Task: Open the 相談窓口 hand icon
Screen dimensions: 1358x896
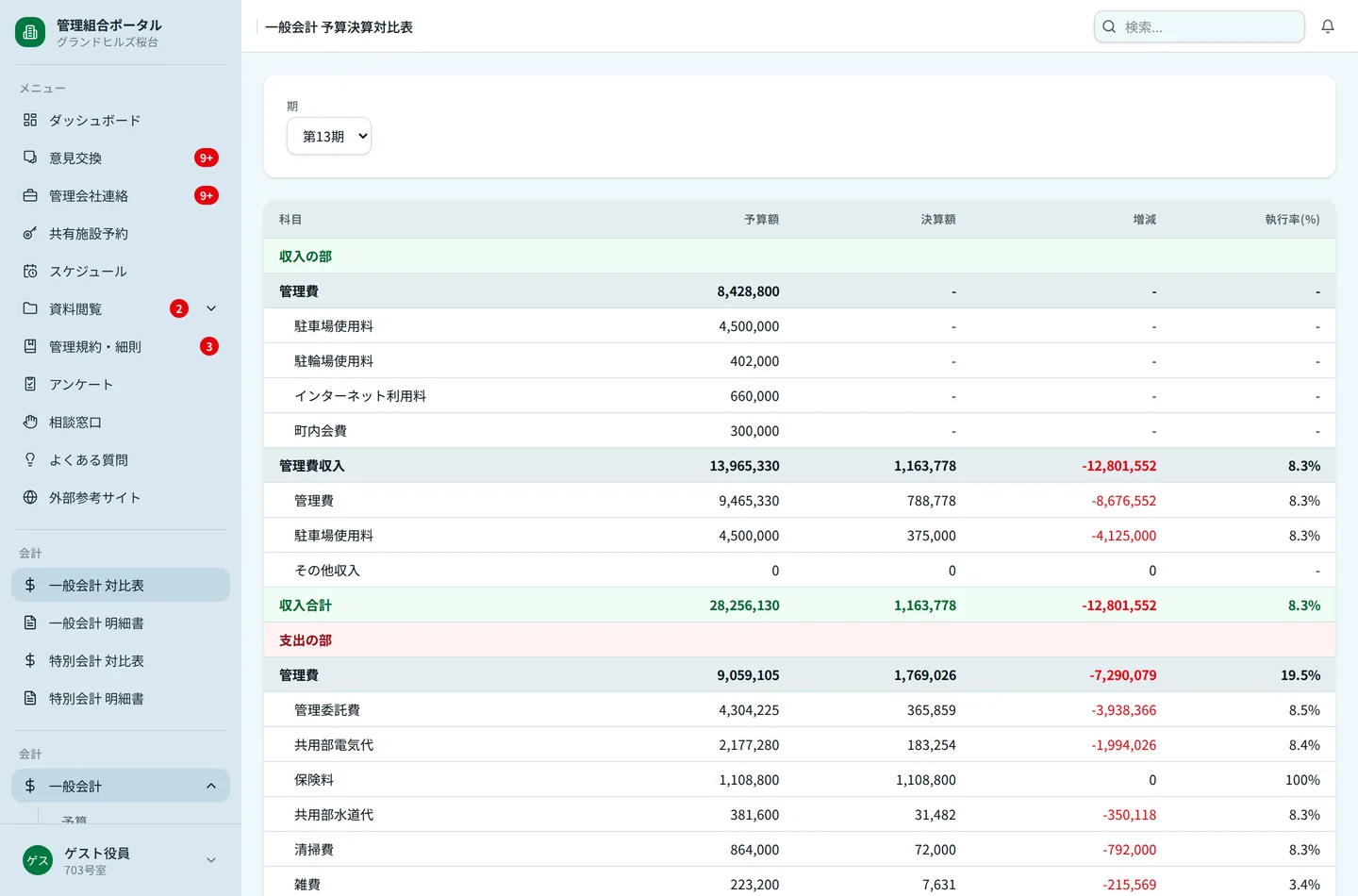Action: (x=30, y=422)
